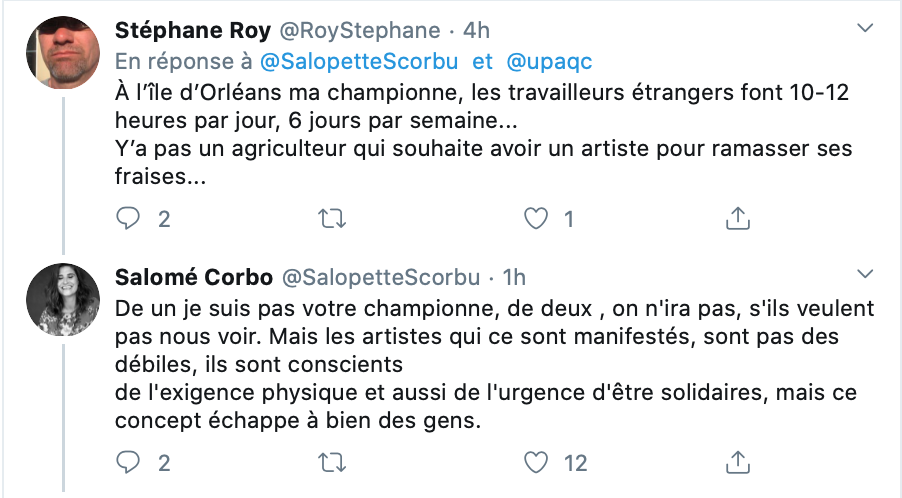The width and height of the screenshot is (902, 498).
Task: Click Stéphane Roy's profile picture
Action: pyautogui.click(x=63, y=52)
